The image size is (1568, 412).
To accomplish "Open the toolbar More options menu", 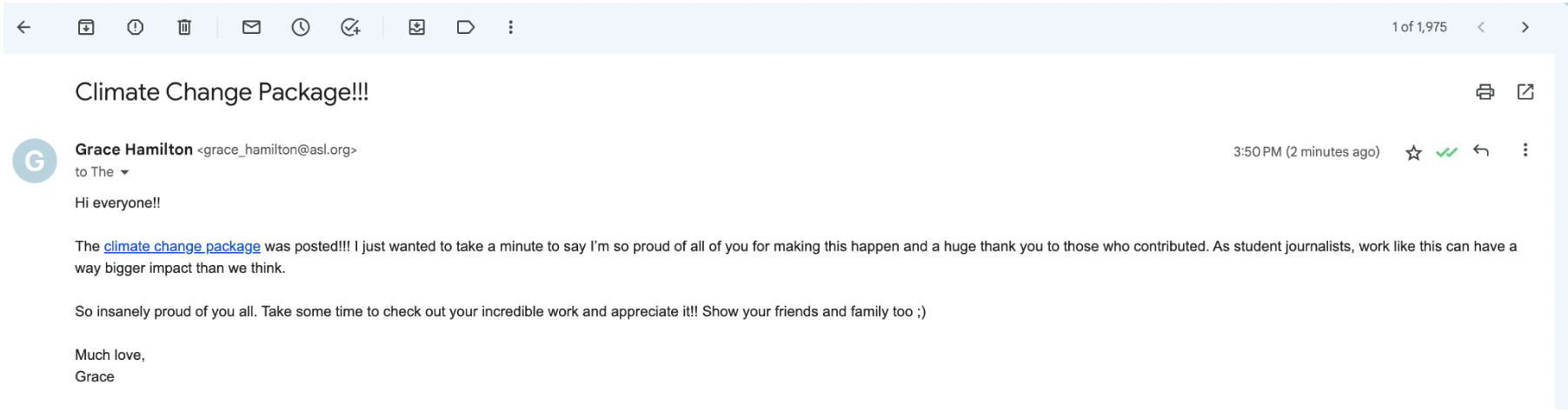I will click(x=511, y=27).
